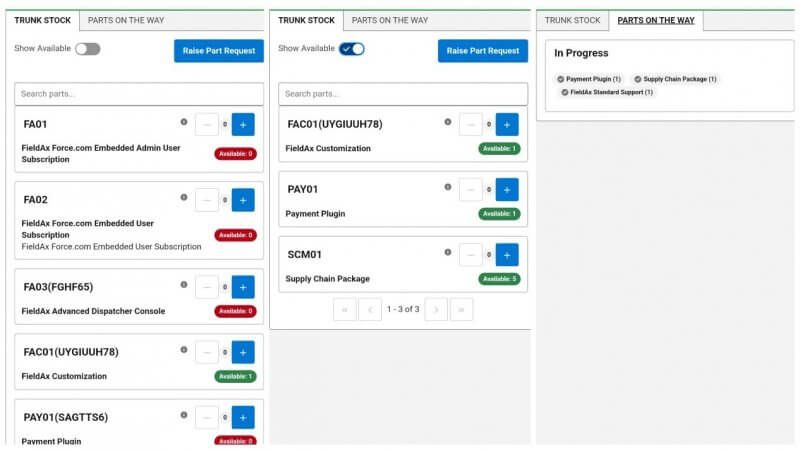
Task: Focus the Search parts field in middle panel
Action: point(403,94)
